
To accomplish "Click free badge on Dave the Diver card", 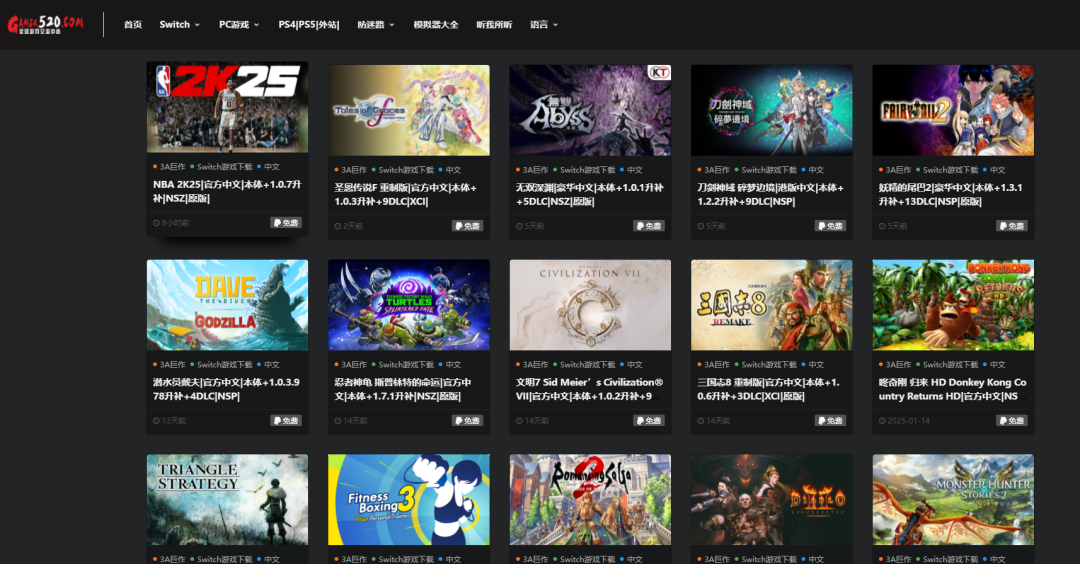I will [286, 420].
